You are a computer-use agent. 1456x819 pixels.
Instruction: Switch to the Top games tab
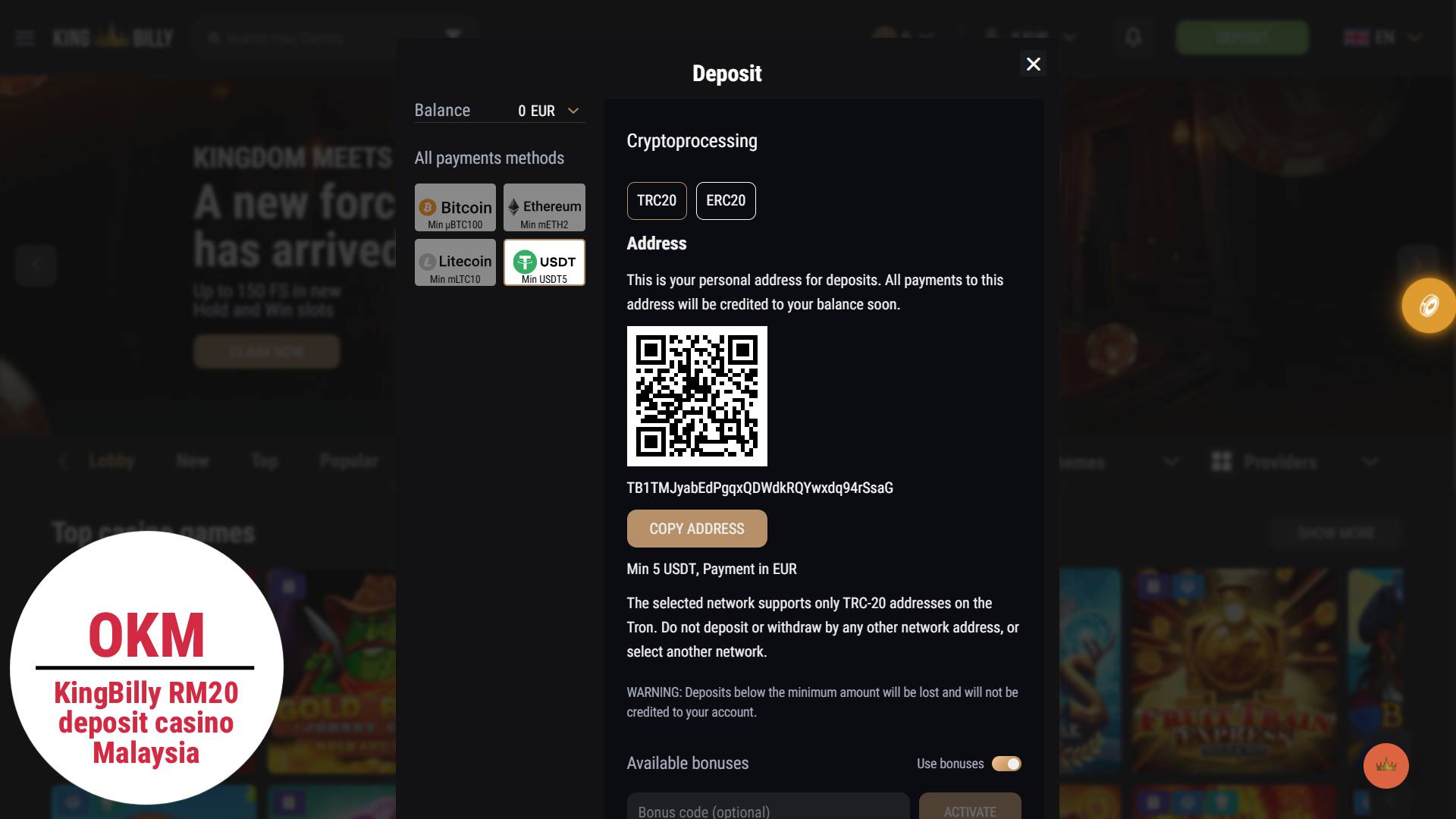[265, 461]
